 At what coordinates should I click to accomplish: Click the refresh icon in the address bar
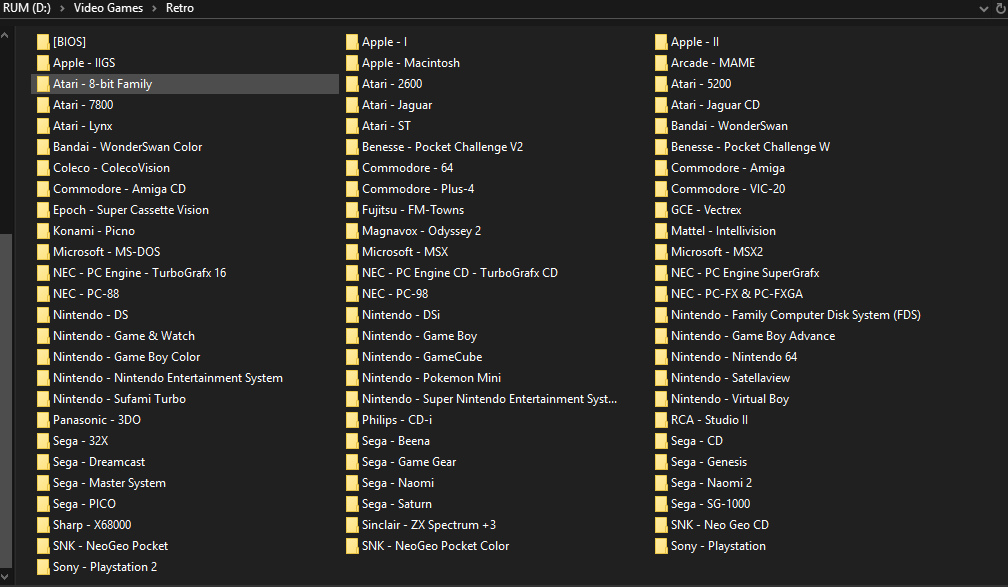tap(998, 9)
